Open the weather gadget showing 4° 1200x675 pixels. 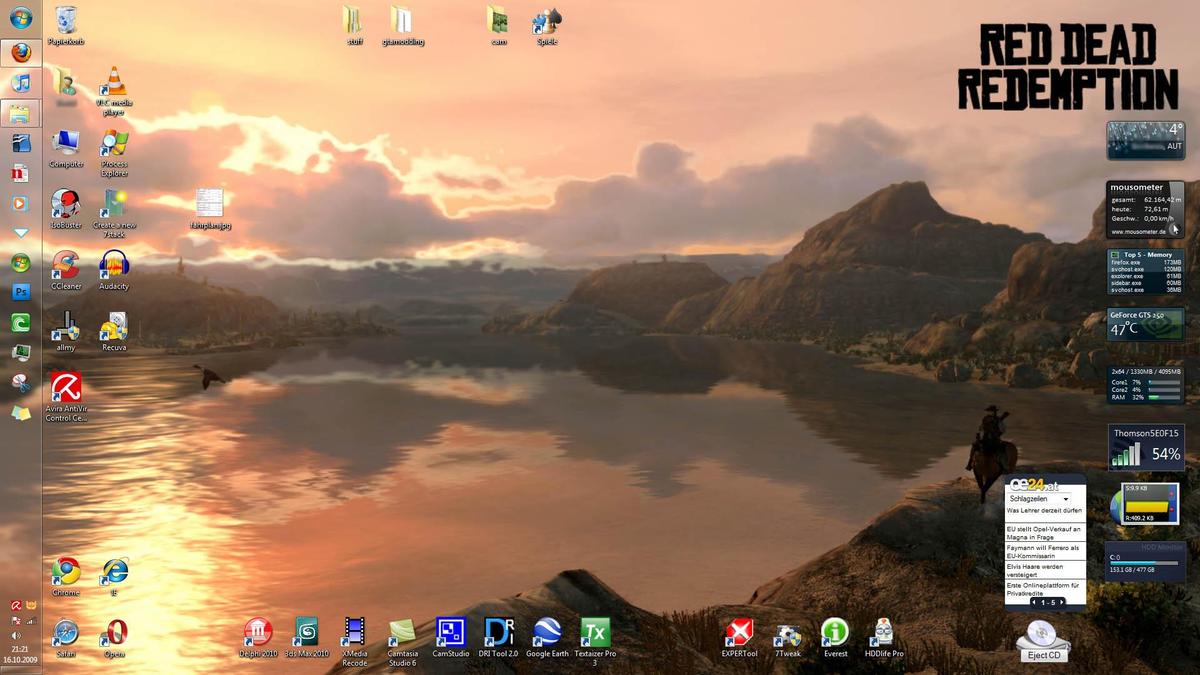point(1146,140)
